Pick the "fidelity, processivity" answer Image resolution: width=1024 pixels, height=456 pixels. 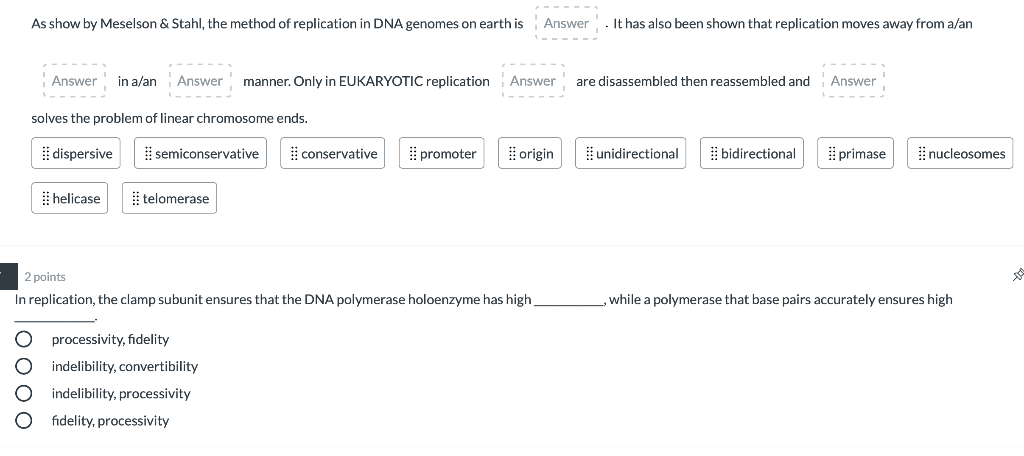pos(22,421)
